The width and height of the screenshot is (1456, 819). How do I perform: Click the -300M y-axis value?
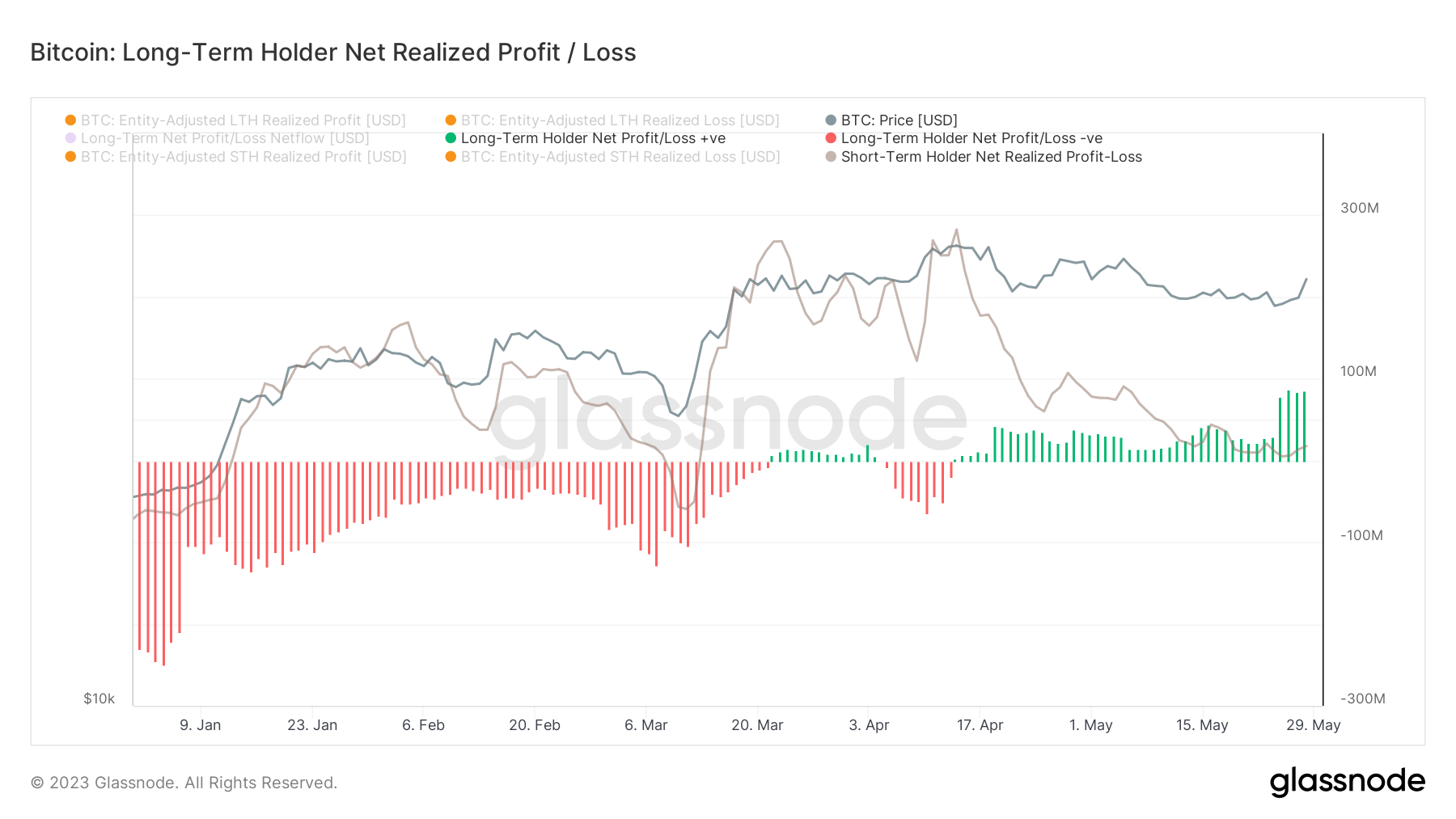[x=1363, y=699]
